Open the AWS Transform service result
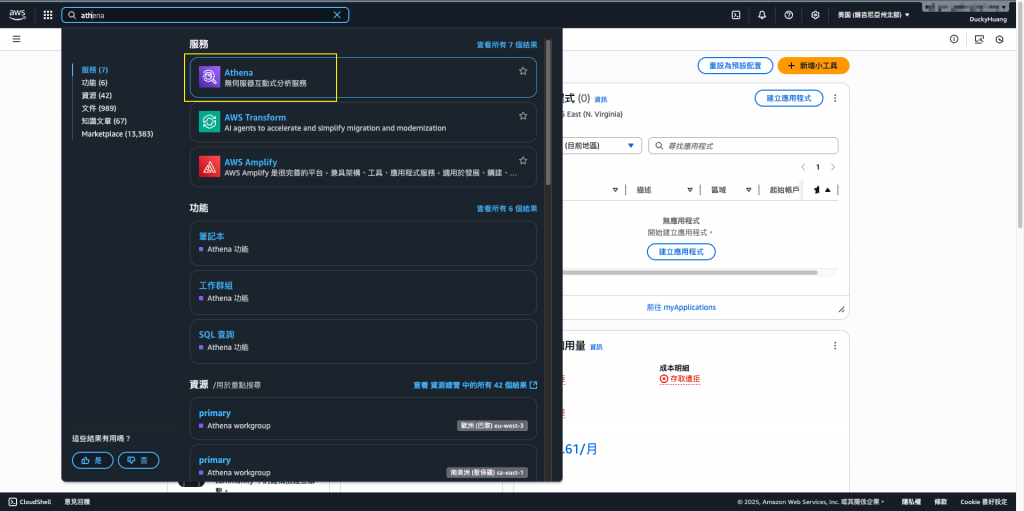 (x=363, y=122)
